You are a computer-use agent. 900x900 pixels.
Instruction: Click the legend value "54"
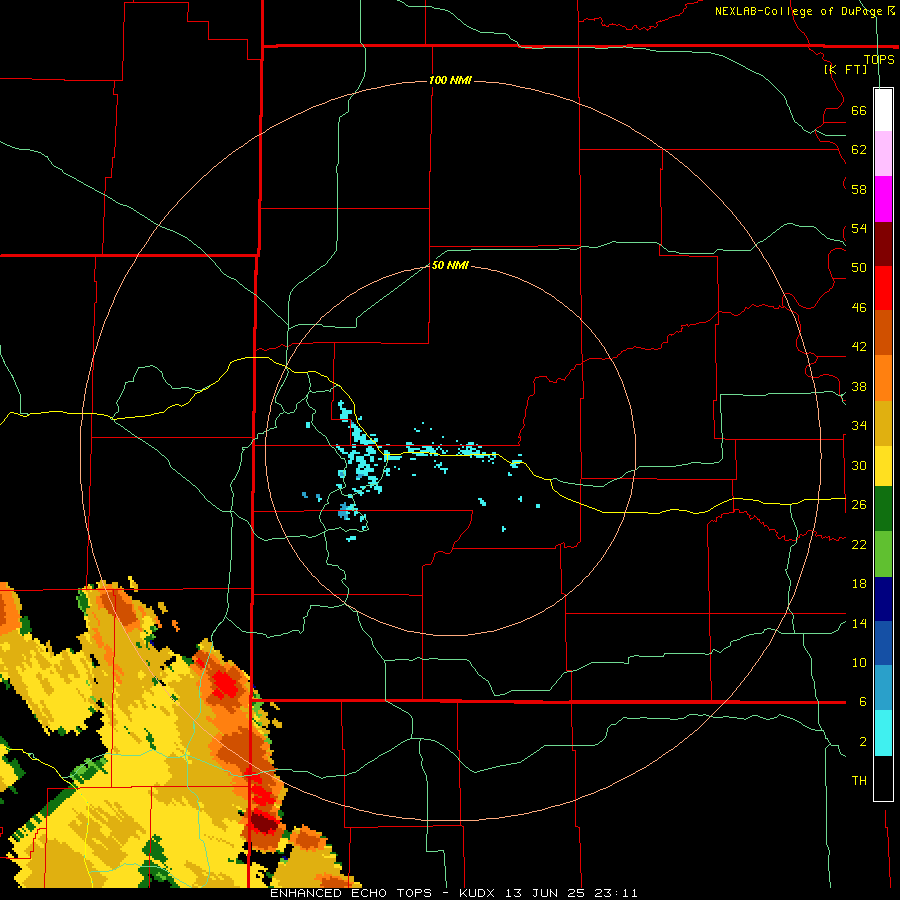[859, 228]
